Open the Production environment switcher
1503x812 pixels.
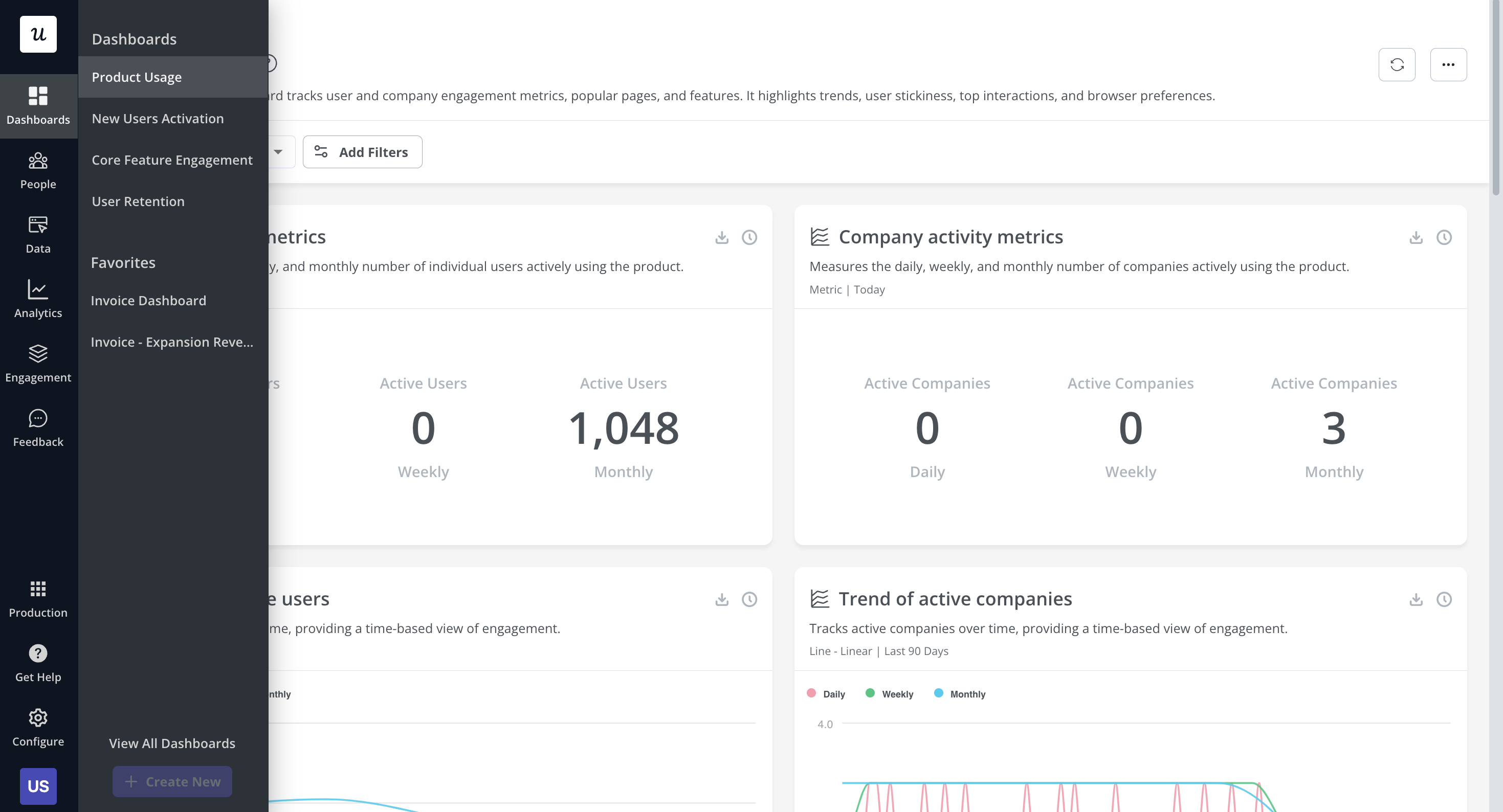coord(38,598)
